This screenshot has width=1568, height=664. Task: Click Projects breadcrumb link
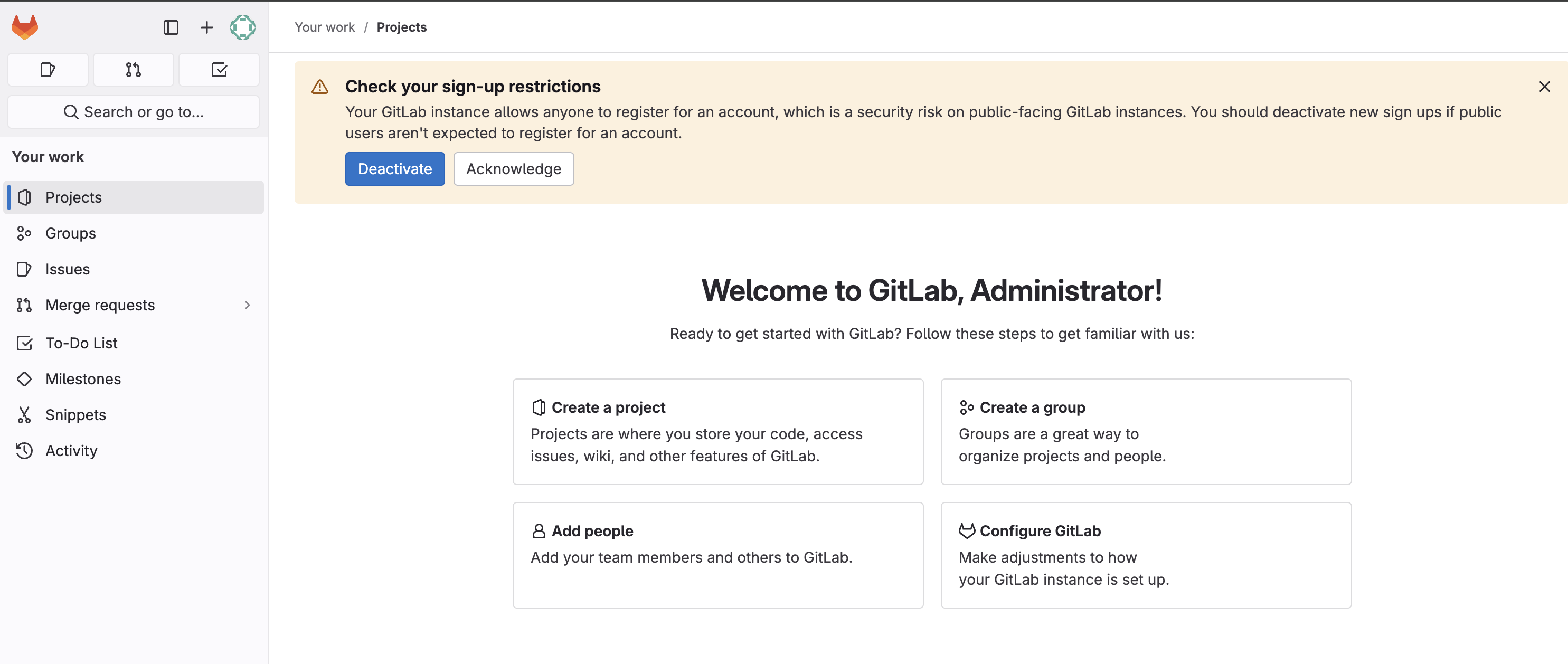tap(402, 27)
